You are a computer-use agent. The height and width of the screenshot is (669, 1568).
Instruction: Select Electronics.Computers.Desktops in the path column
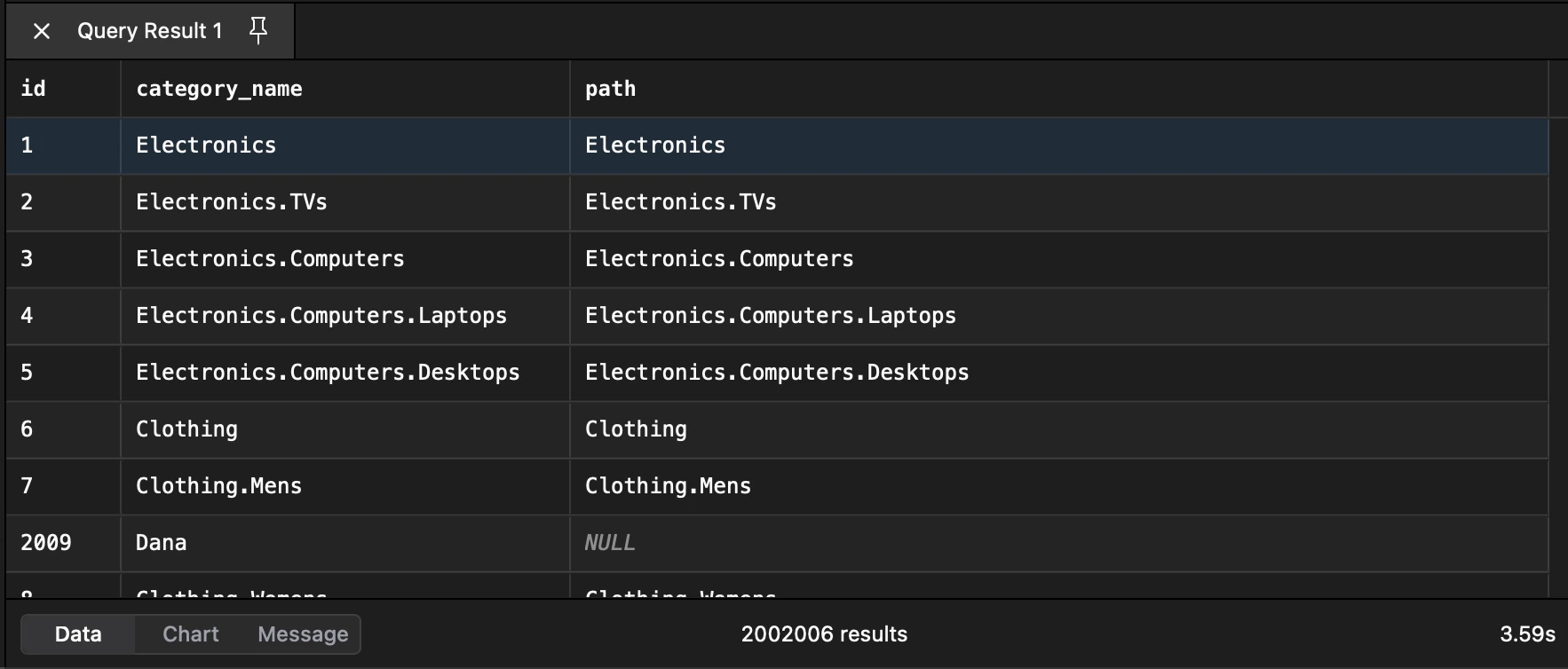tap(777, 373)
